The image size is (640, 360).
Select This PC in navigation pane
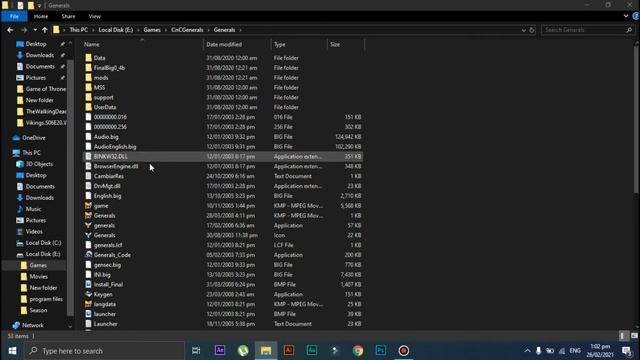(31, 153)
